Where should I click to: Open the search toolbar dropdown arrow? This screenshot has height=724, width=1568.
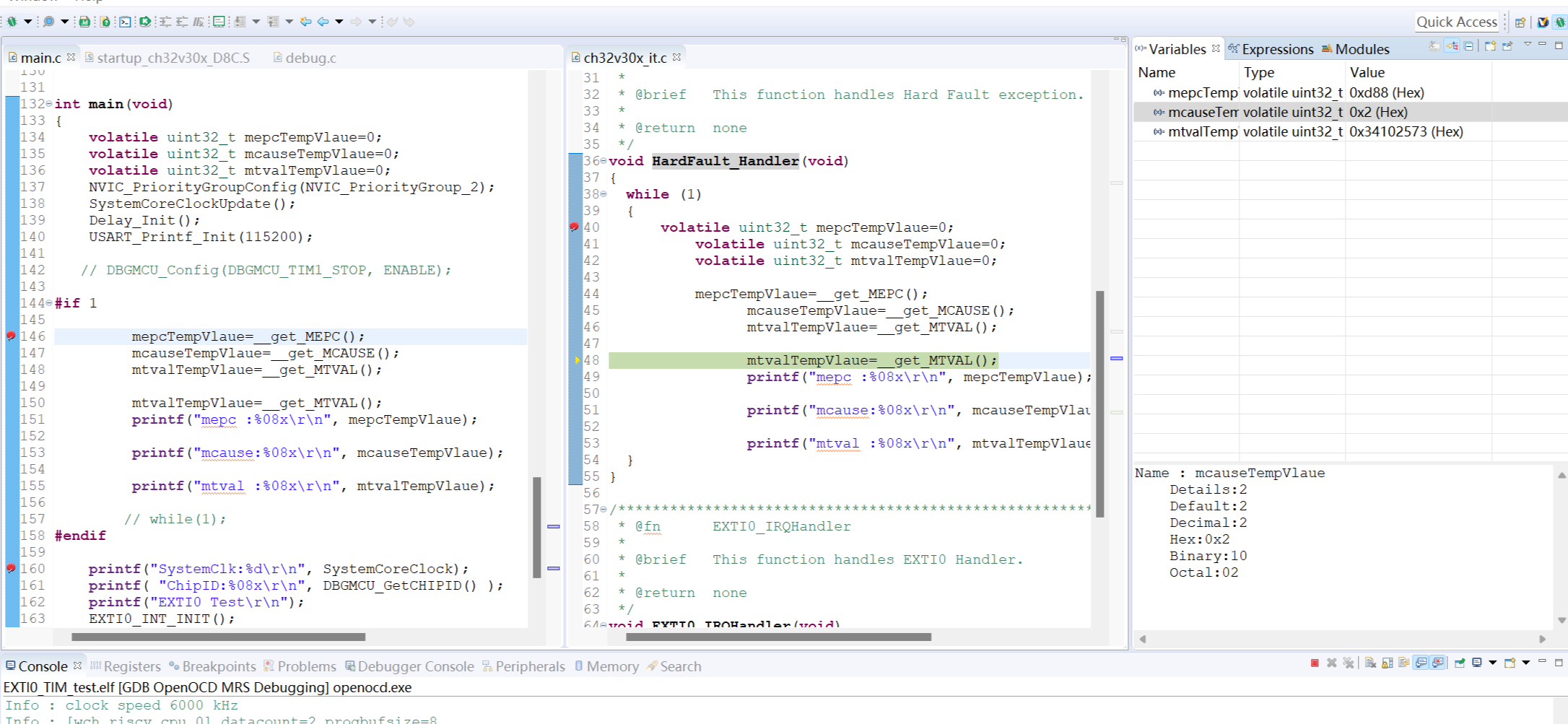point(64,22)
